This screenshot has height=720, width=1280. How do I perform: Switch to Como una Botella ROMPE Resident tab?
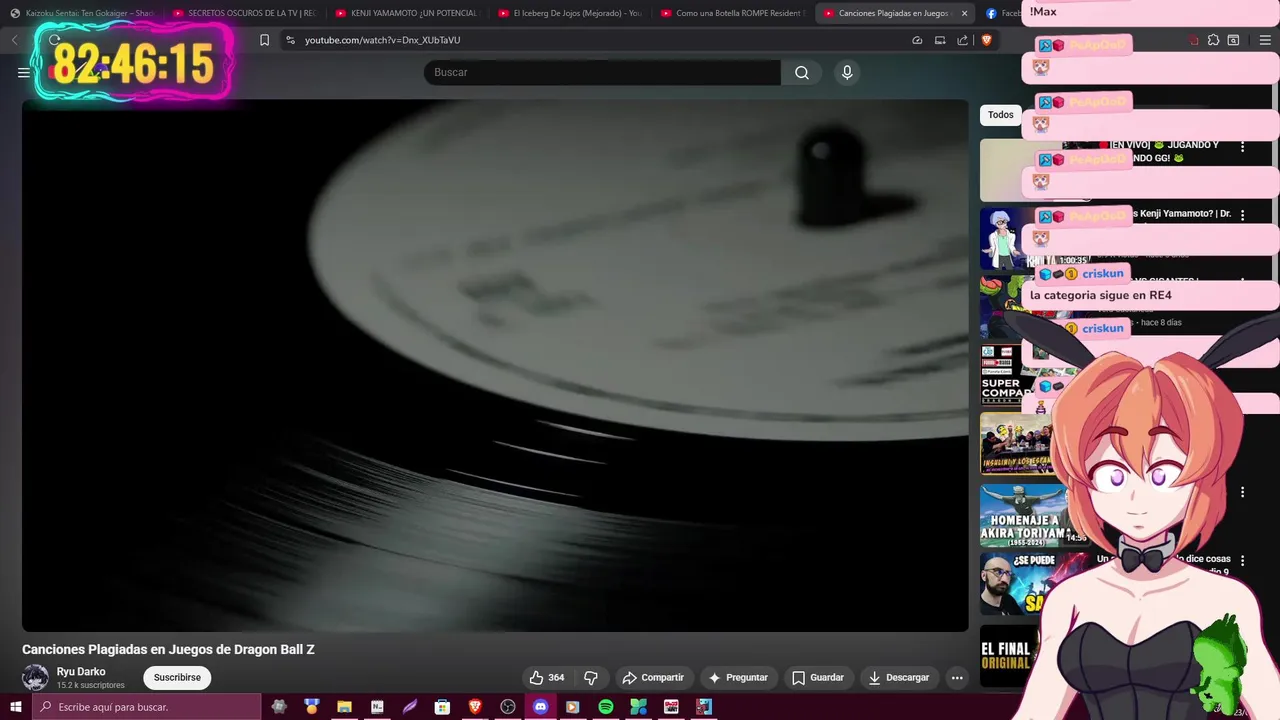point(733,13)
